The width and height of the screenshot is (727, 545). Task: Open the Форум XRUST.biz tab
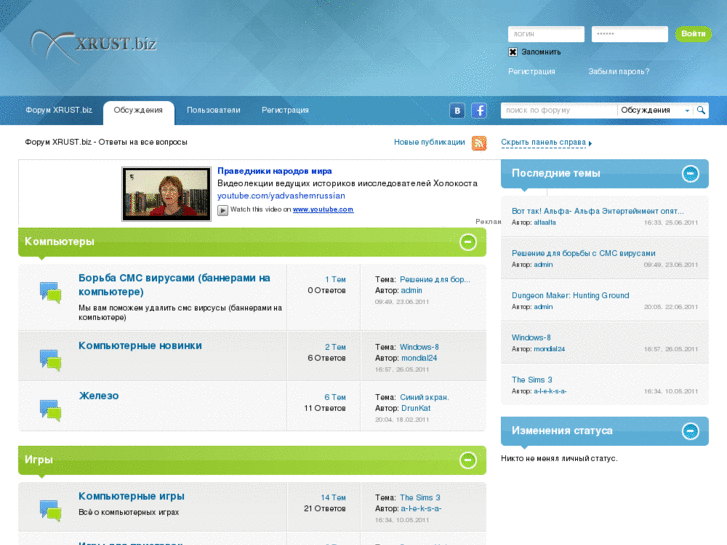[59, 110]
